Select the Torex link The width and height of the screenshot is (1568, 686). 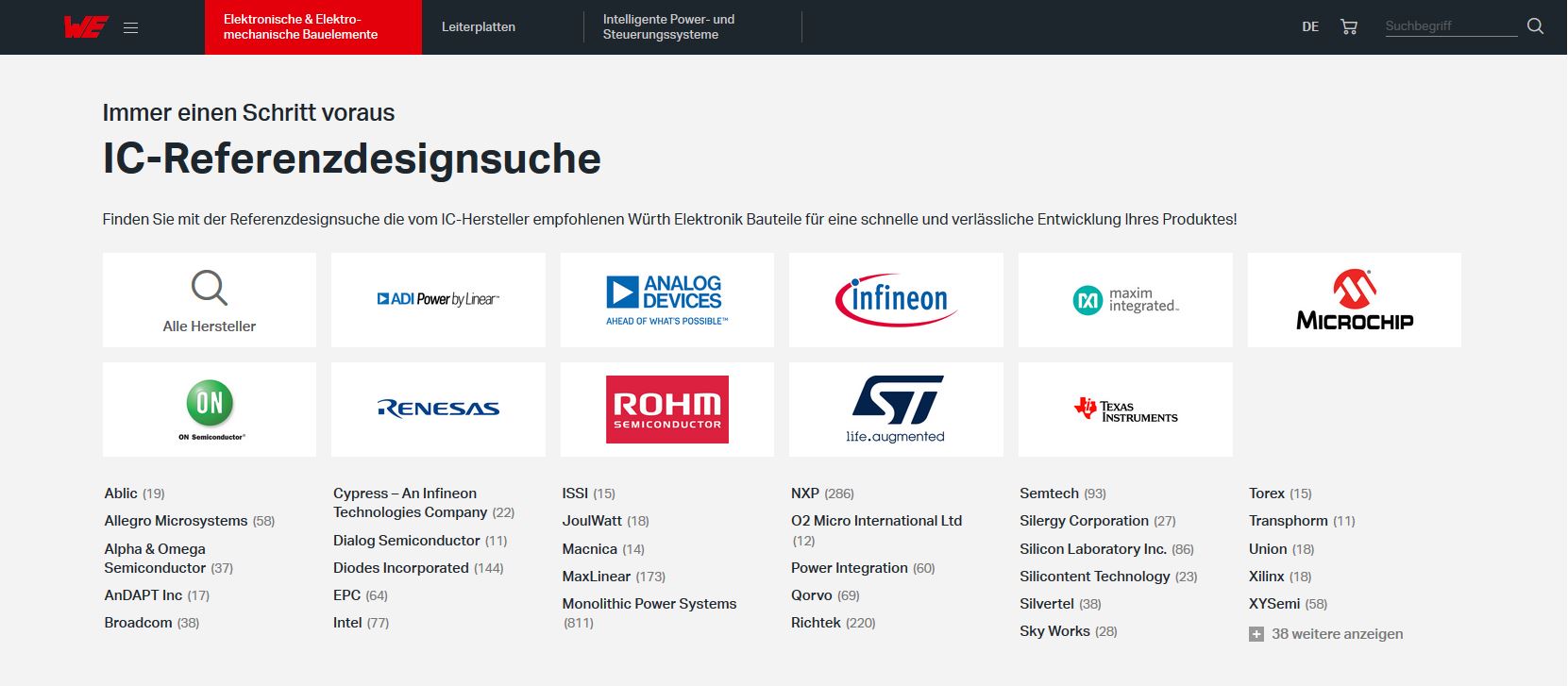1267,494
